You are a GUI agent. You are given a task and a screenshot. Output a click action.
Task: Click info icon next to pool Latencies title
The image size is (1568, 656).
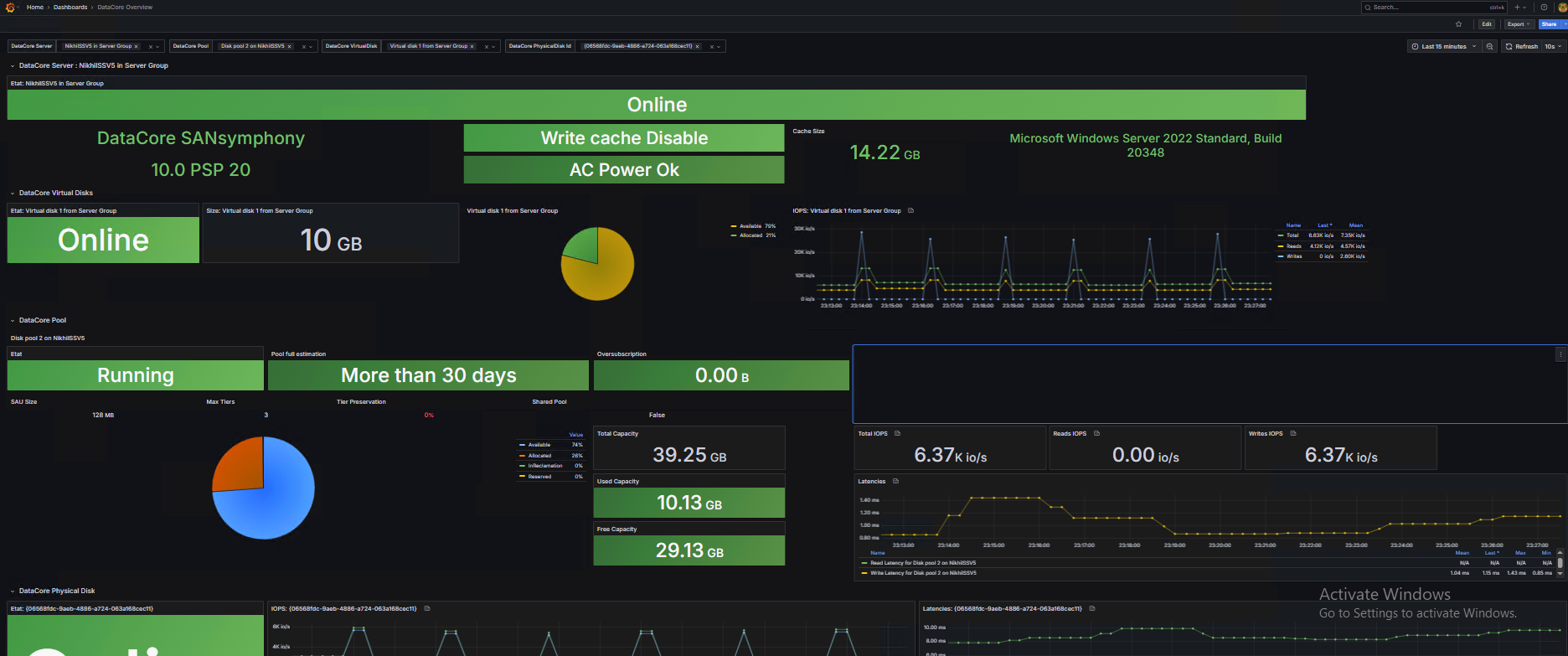click(x=895, y=481)
